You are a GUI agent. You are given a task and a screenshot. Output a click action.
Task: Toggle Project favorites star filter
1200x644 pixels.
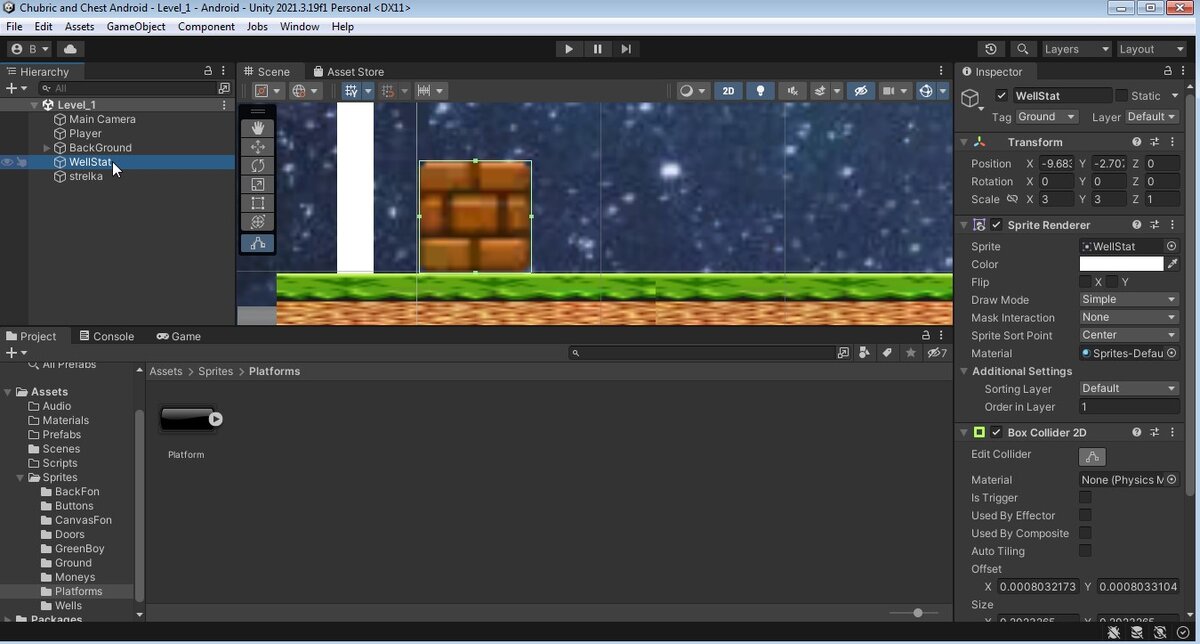(x=910, y=353)
